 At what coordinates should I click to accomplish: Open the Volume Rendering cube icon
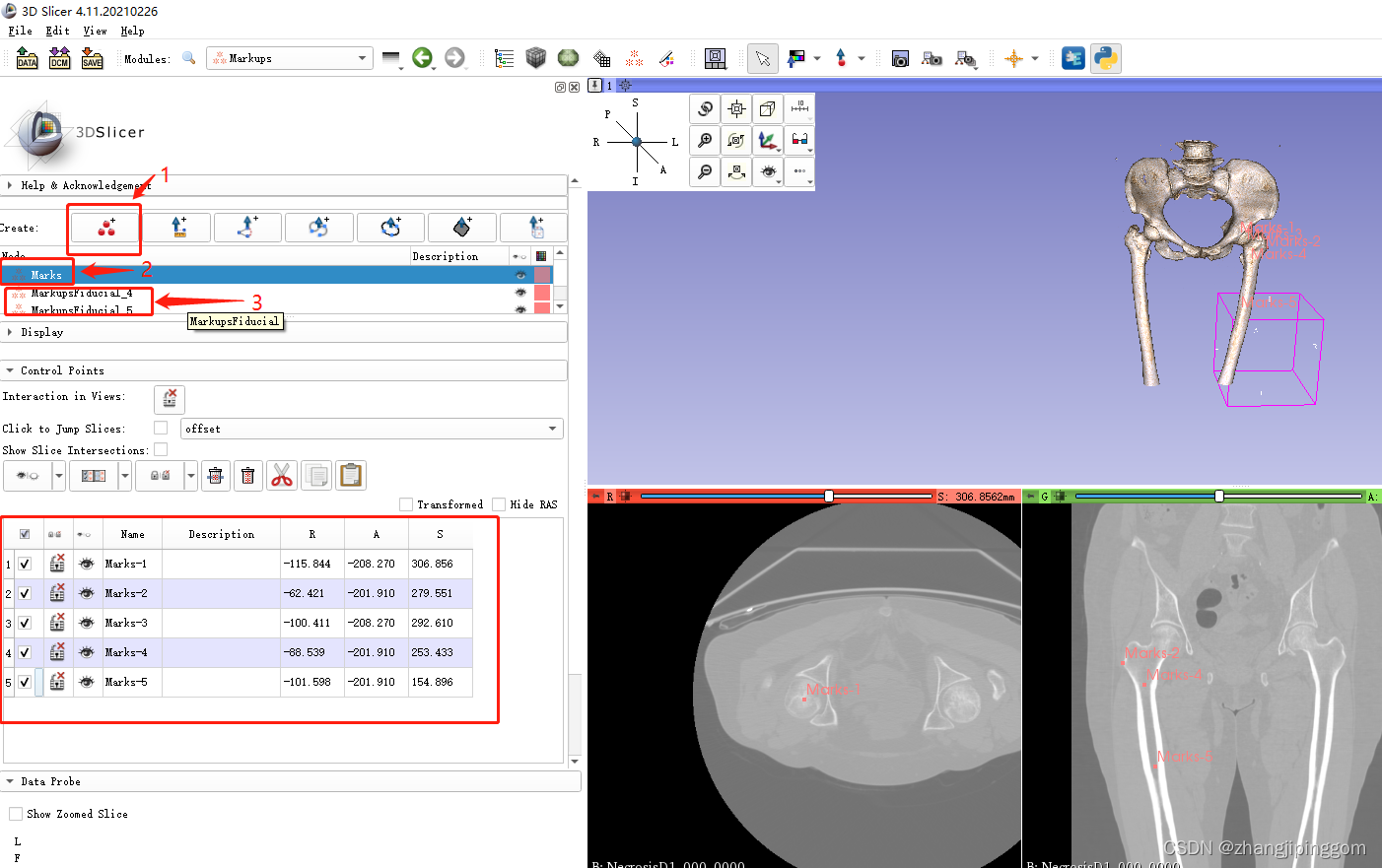point(535,58)
